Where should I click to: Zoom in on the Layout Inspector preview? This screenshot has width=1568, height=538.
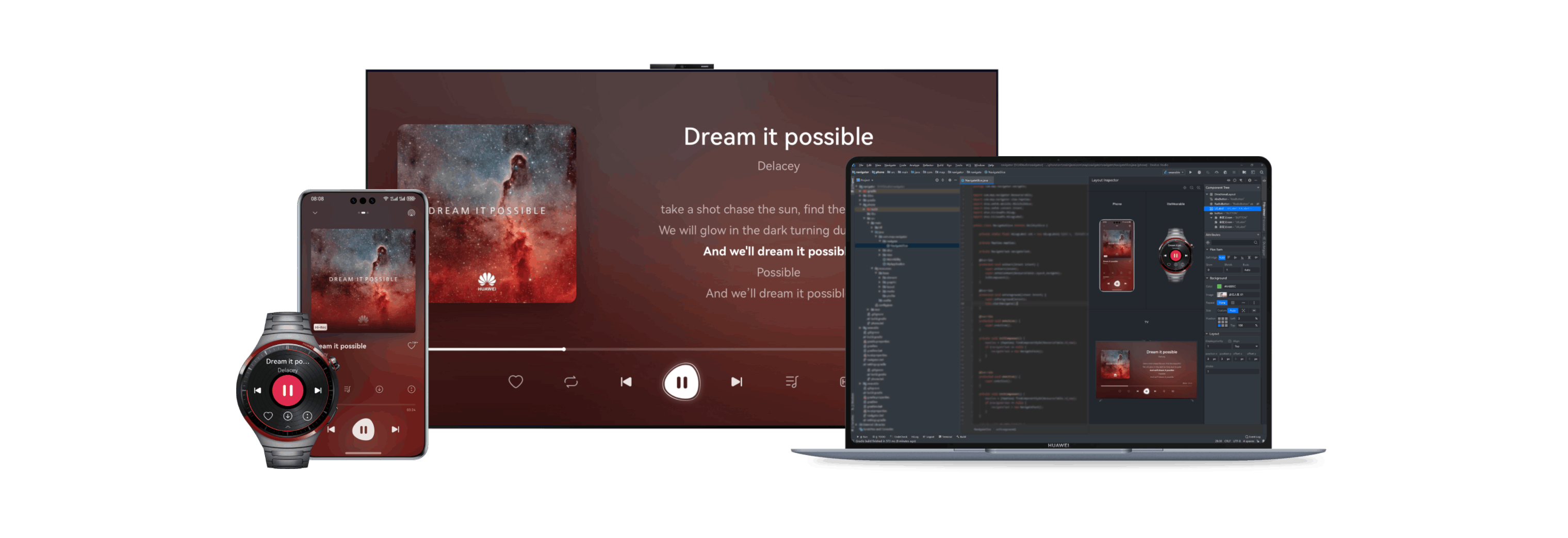tap(1199, 188)
